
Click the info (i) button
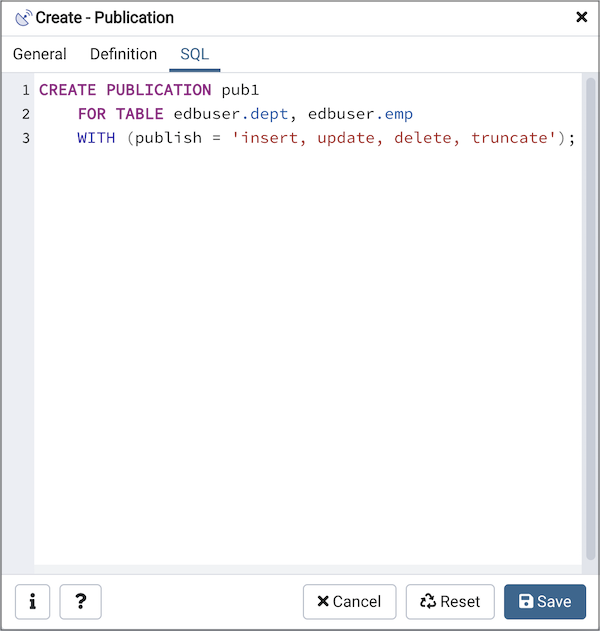tap(33, 602)
